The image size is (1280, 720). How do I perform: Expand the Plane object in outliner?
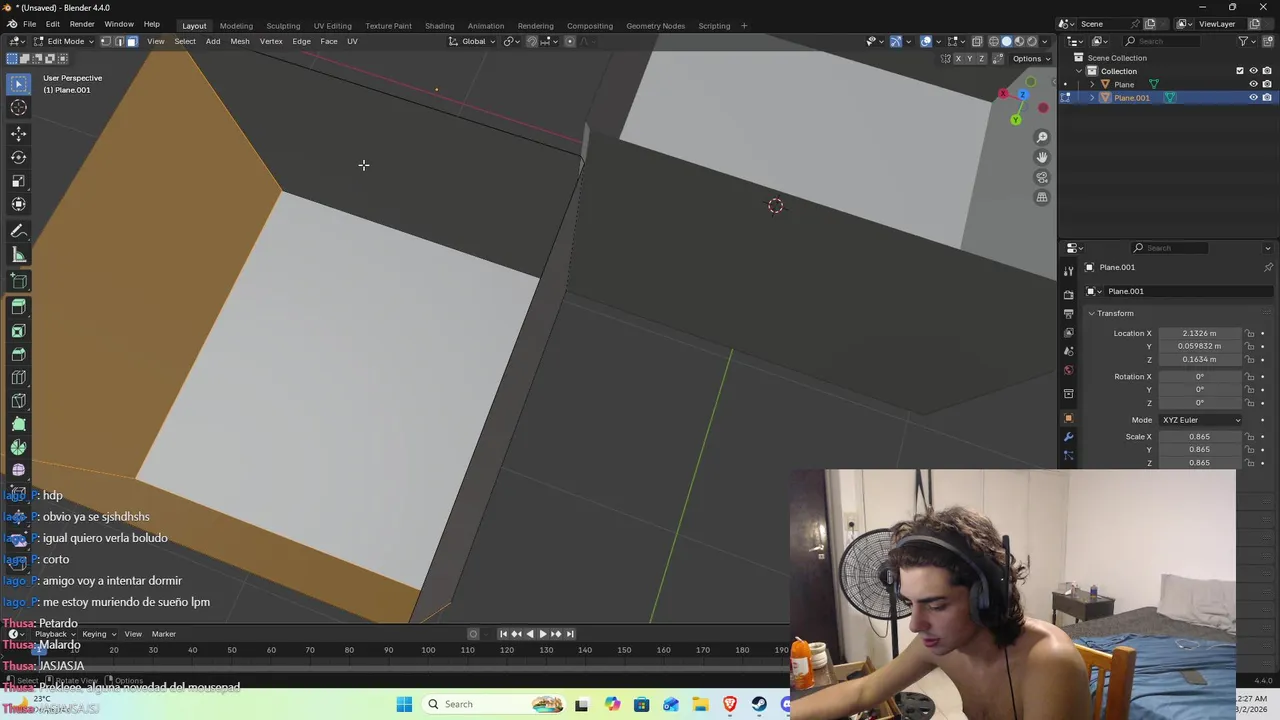(1092, 84)
